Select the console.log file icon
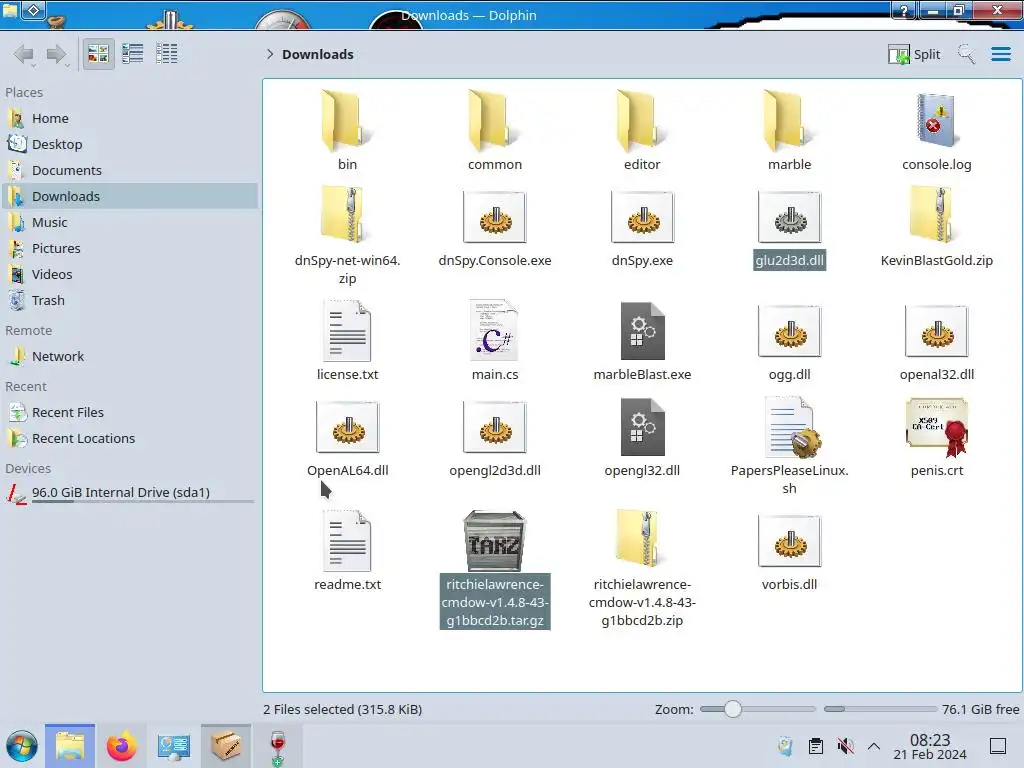This screenshot has height=768, width=1024. click(936, 120)
